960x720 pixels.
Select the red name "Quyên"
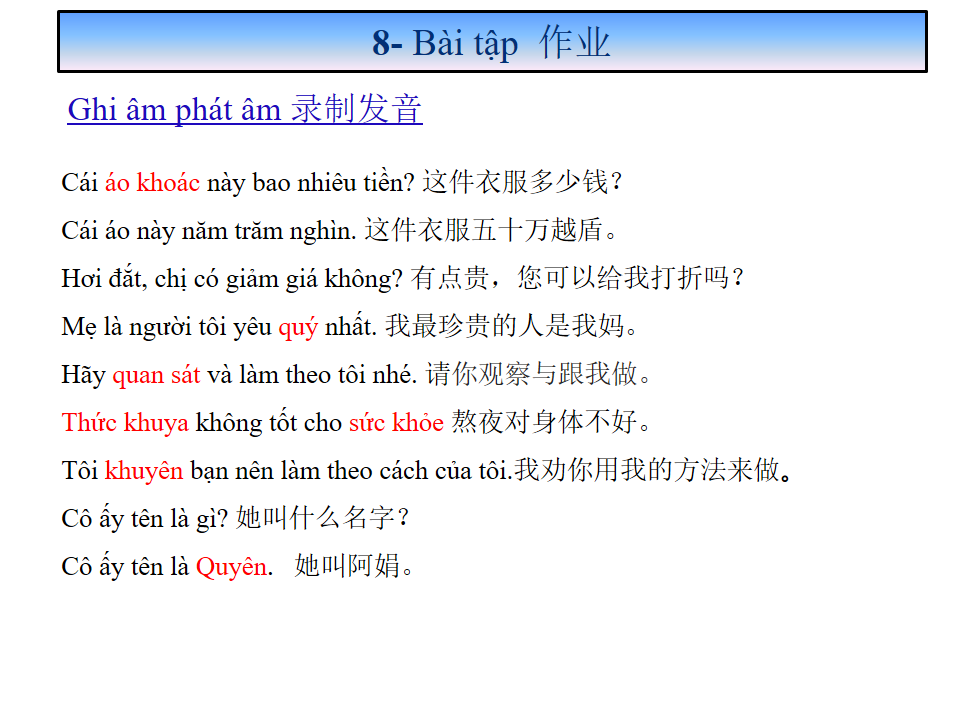[x=231, y=567]
